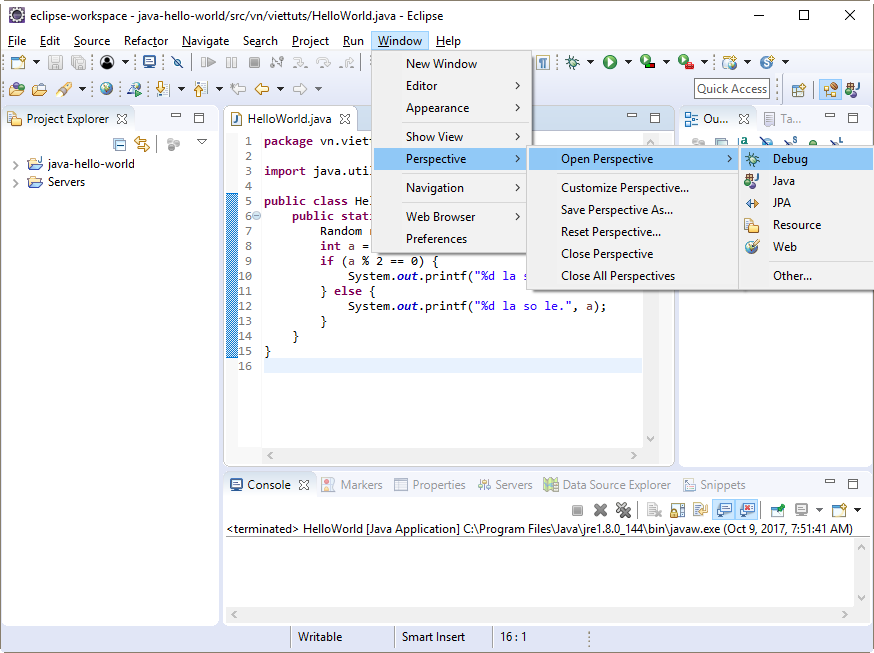Collapse the main method fold marker on line 6
Image resolution: width=874 pixels, height=653 pixels.
(x=256, y=216)
